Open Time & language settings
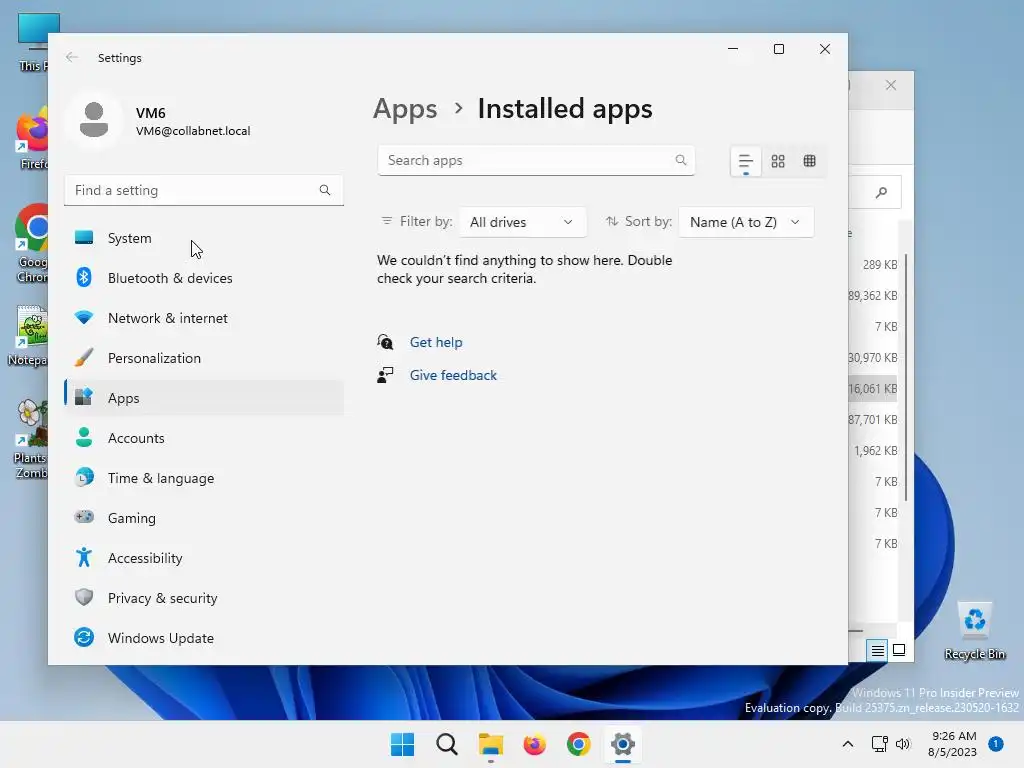The width and height of the screenshot is (1024, 768). [x=204, y=477]
